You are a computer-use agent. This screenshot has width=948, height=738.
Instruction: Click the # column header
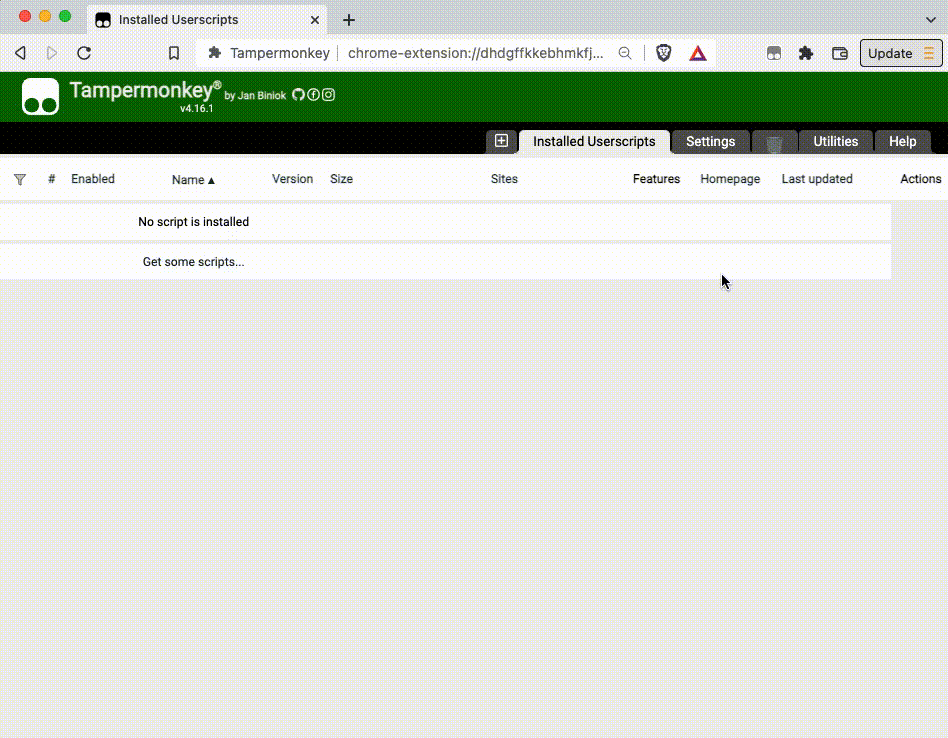click(51, 179)
